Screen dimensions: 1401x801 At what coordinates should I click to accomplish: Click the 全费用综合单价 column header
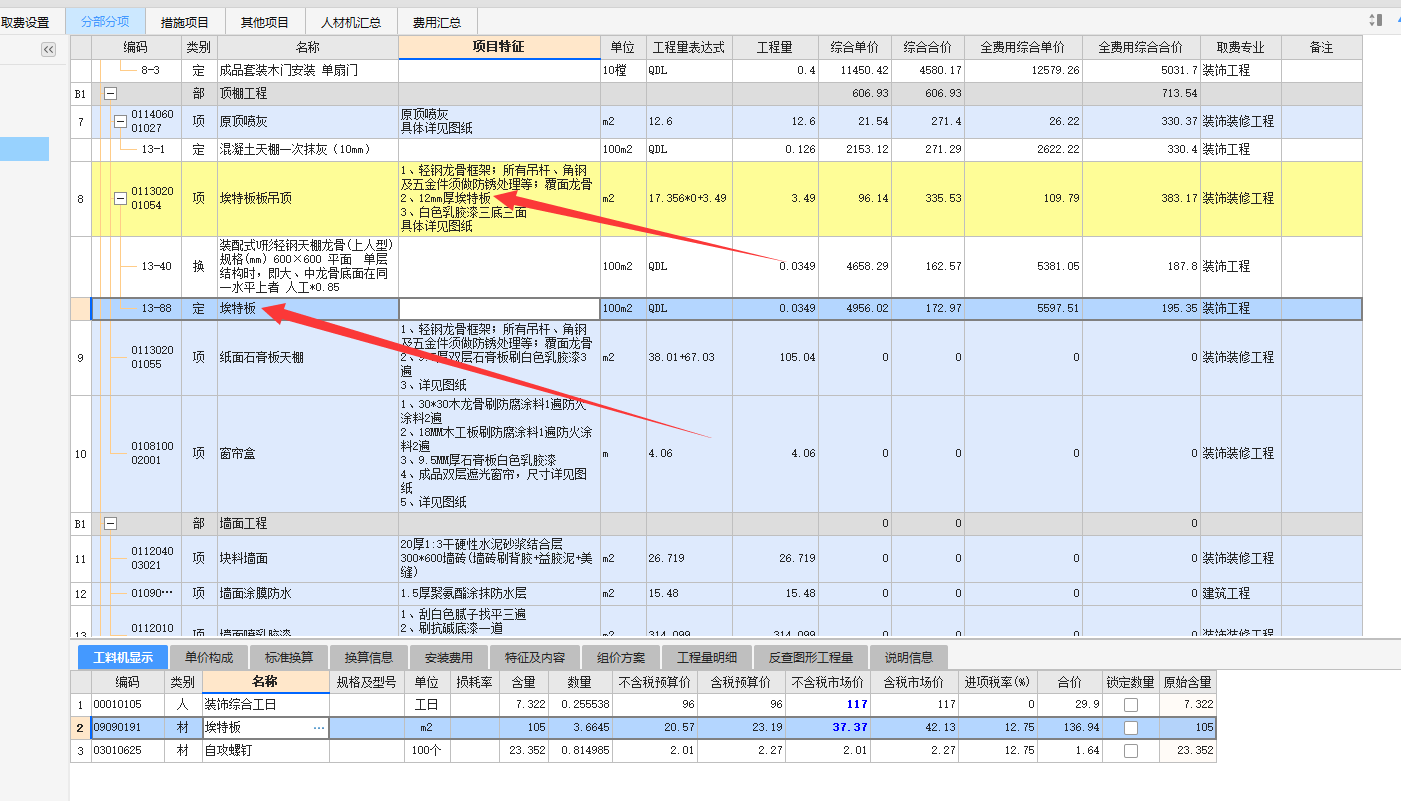tap(1024, 47)
